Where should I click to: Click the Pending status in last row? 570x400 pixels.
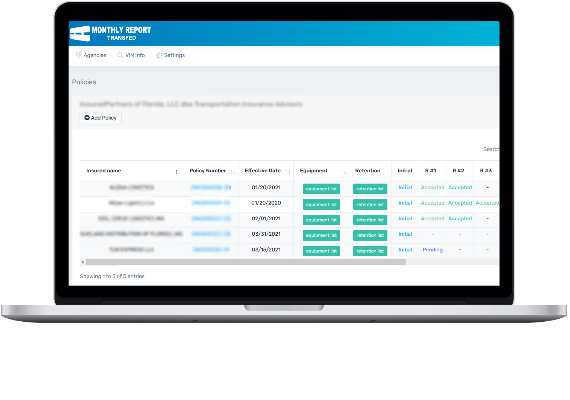(433, 250)
